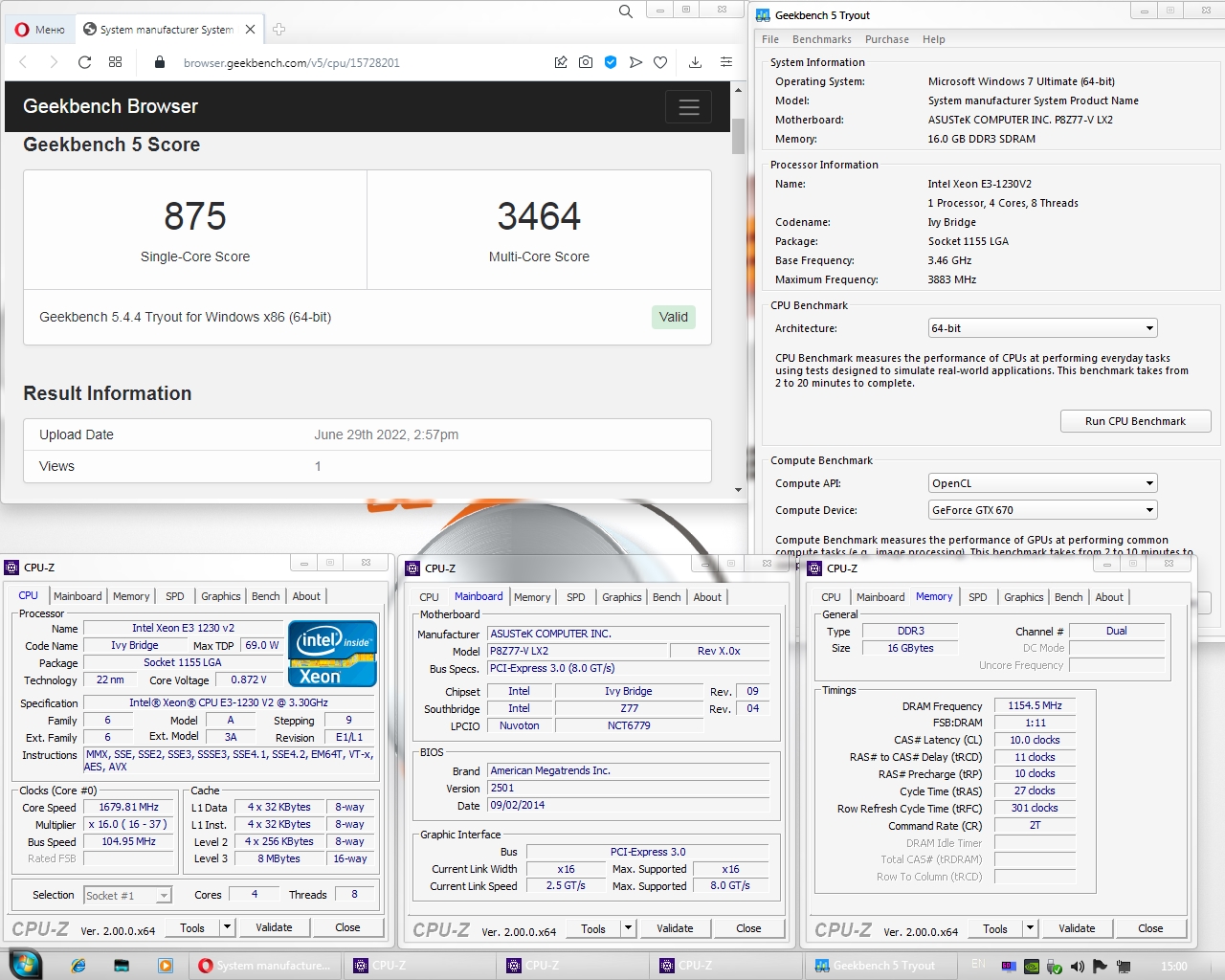
Task: Click the Run CPU Benchmark button
Action: pos(1135,421)
